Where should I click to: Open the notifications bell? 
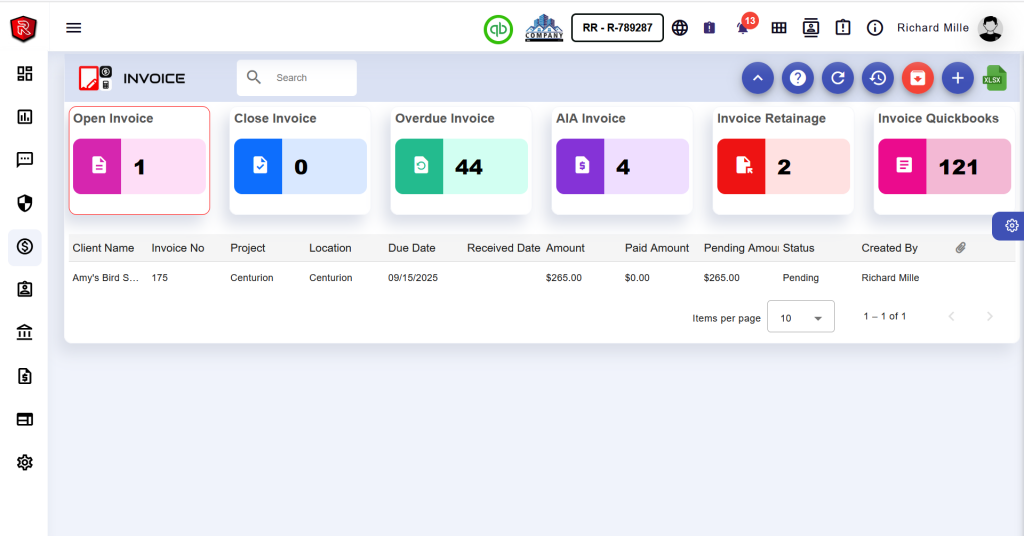tap(743, 28)
